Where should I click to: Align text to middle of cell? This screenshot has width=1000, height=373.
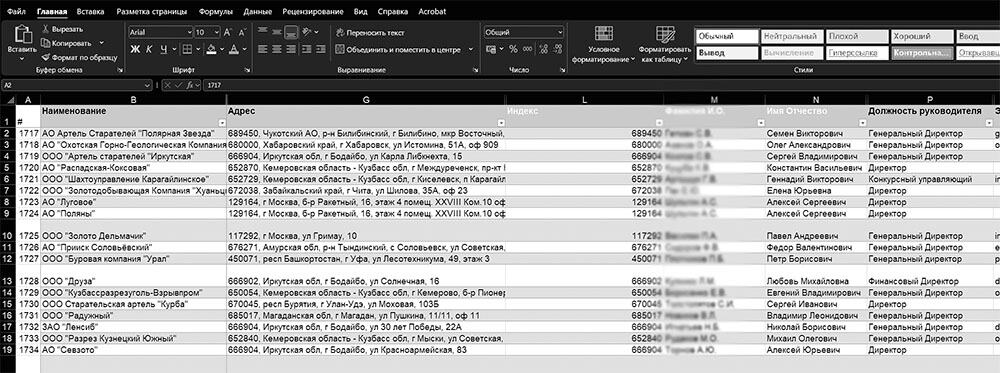pos(277,32)
